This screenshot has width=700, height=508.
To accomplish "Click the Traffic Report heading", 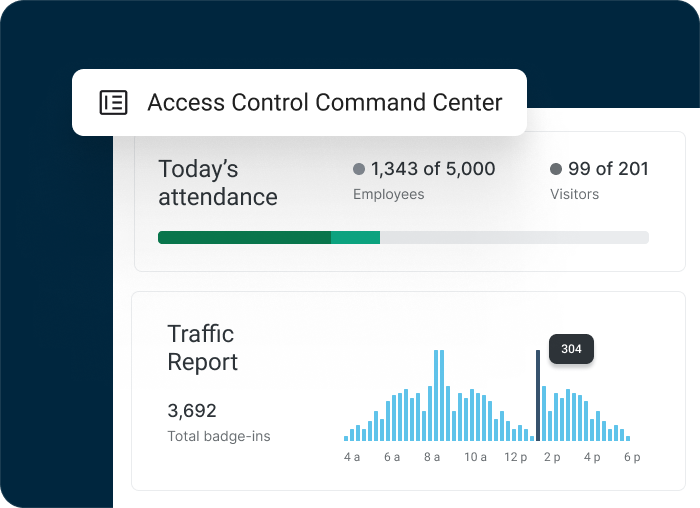I will coord(202,347).
